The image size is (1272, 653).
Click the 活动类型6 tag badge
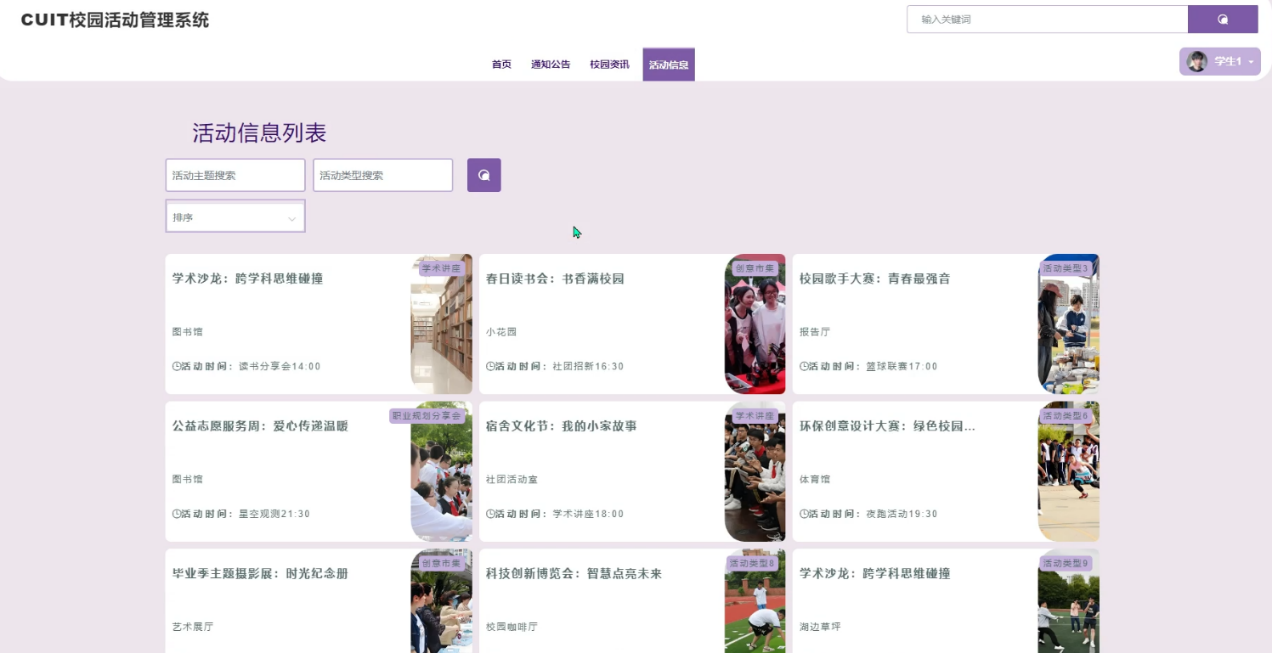(1066, 416)
